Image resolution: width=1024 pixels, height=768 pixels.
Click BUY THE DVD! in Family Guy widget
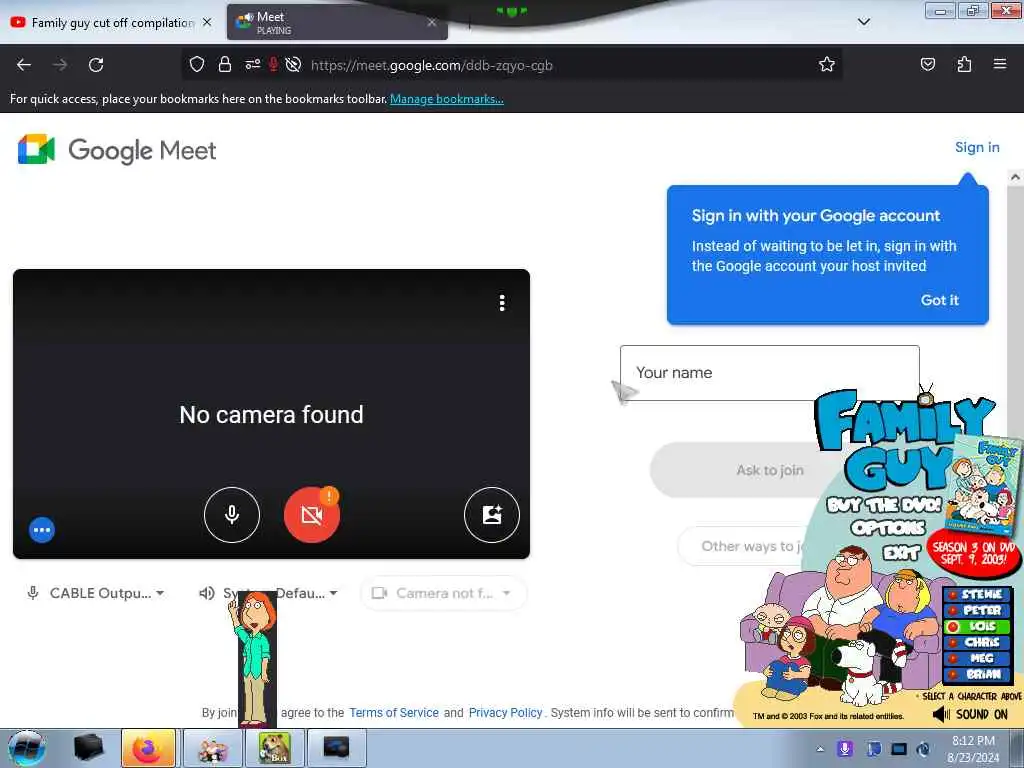tap(884, 505)
